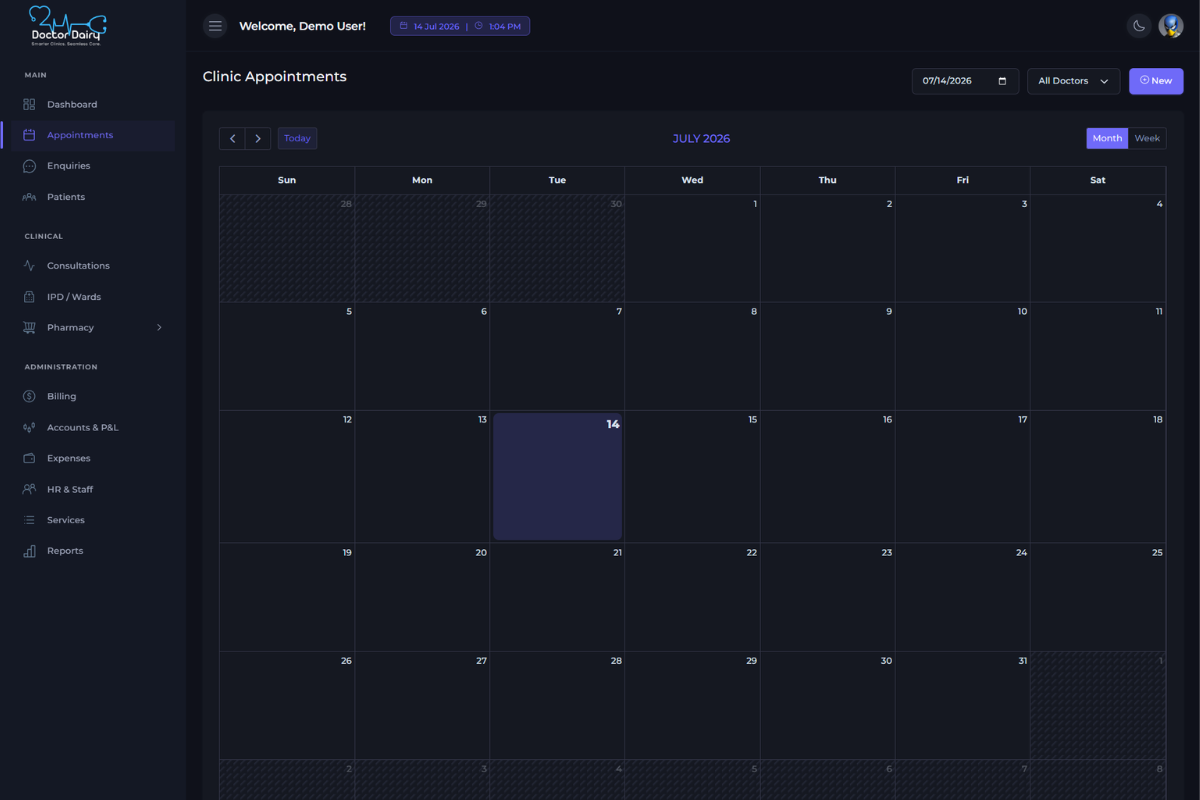Focus the 07/14/2026 date field
The width and height of the screenshot is (1200, 800).
coord(965,81)
